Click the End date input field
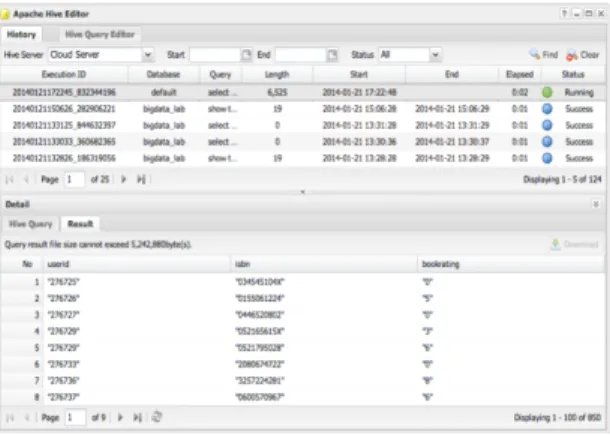Viewport: 610px width, 435px height. point(300,55)
